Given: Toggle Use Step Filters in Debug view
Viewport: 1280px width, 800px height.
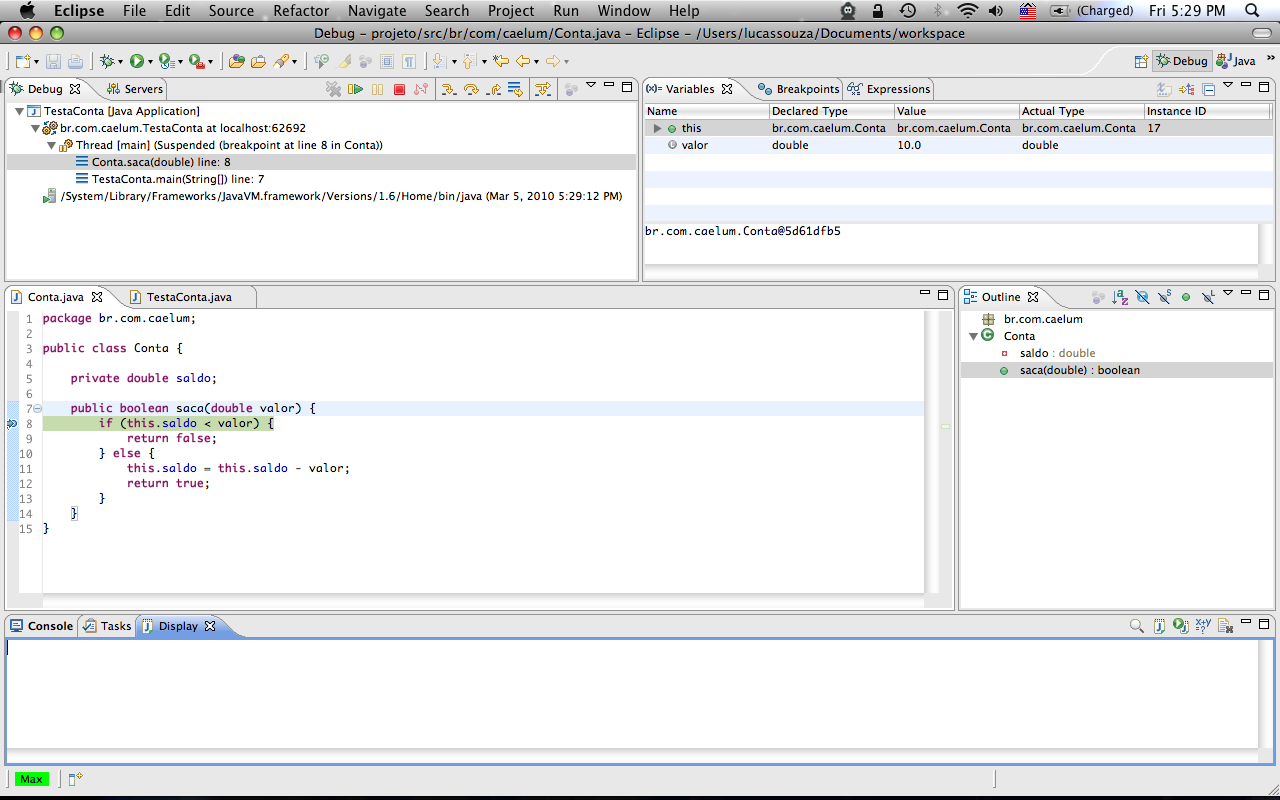Looking at the screenshot, I should [x=543, y=89].
